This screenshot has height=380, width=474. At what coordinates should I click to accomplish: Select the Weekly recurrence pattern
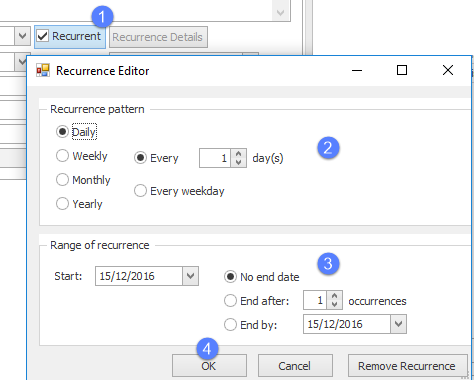[62, 156]
